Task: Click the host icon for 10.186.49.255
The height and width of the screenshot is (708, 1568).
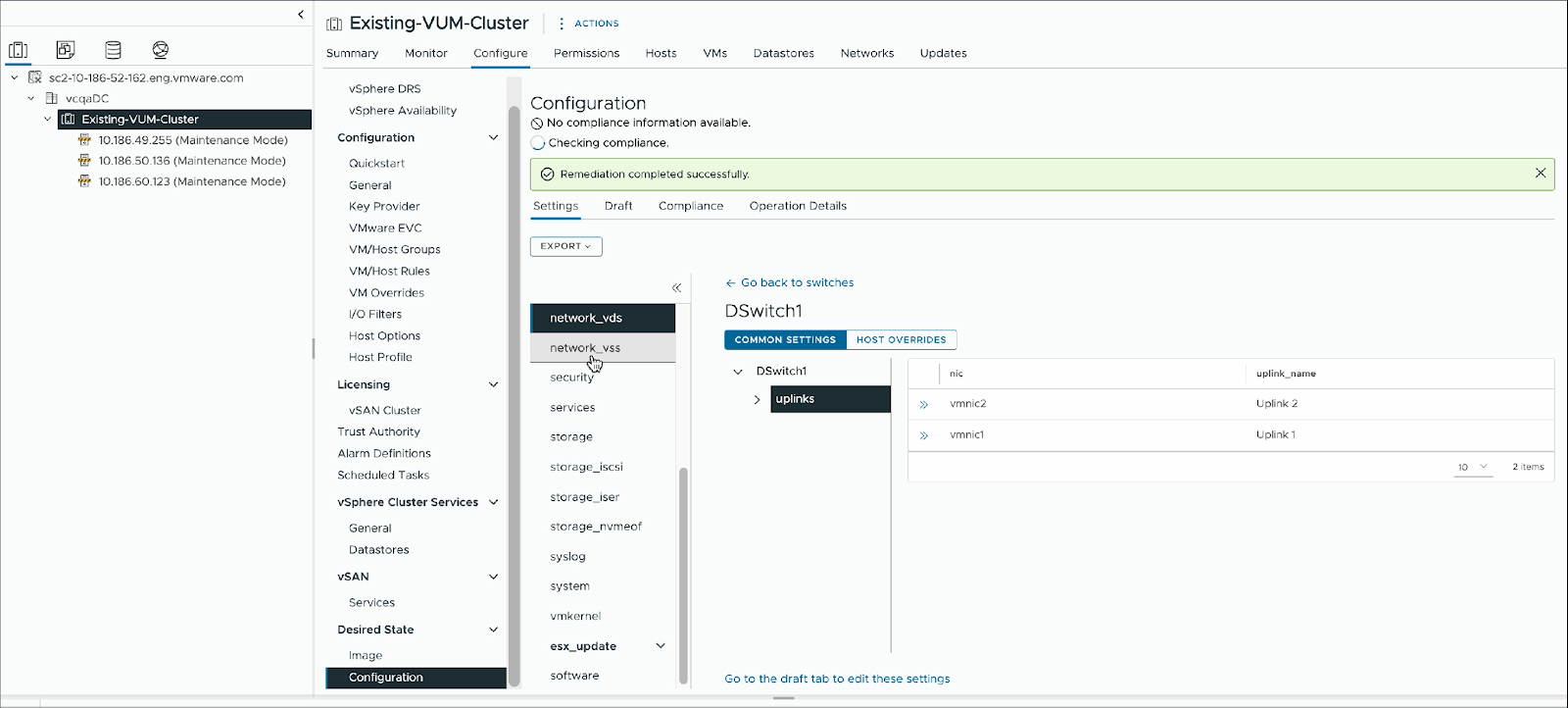Action: point(84,140)
